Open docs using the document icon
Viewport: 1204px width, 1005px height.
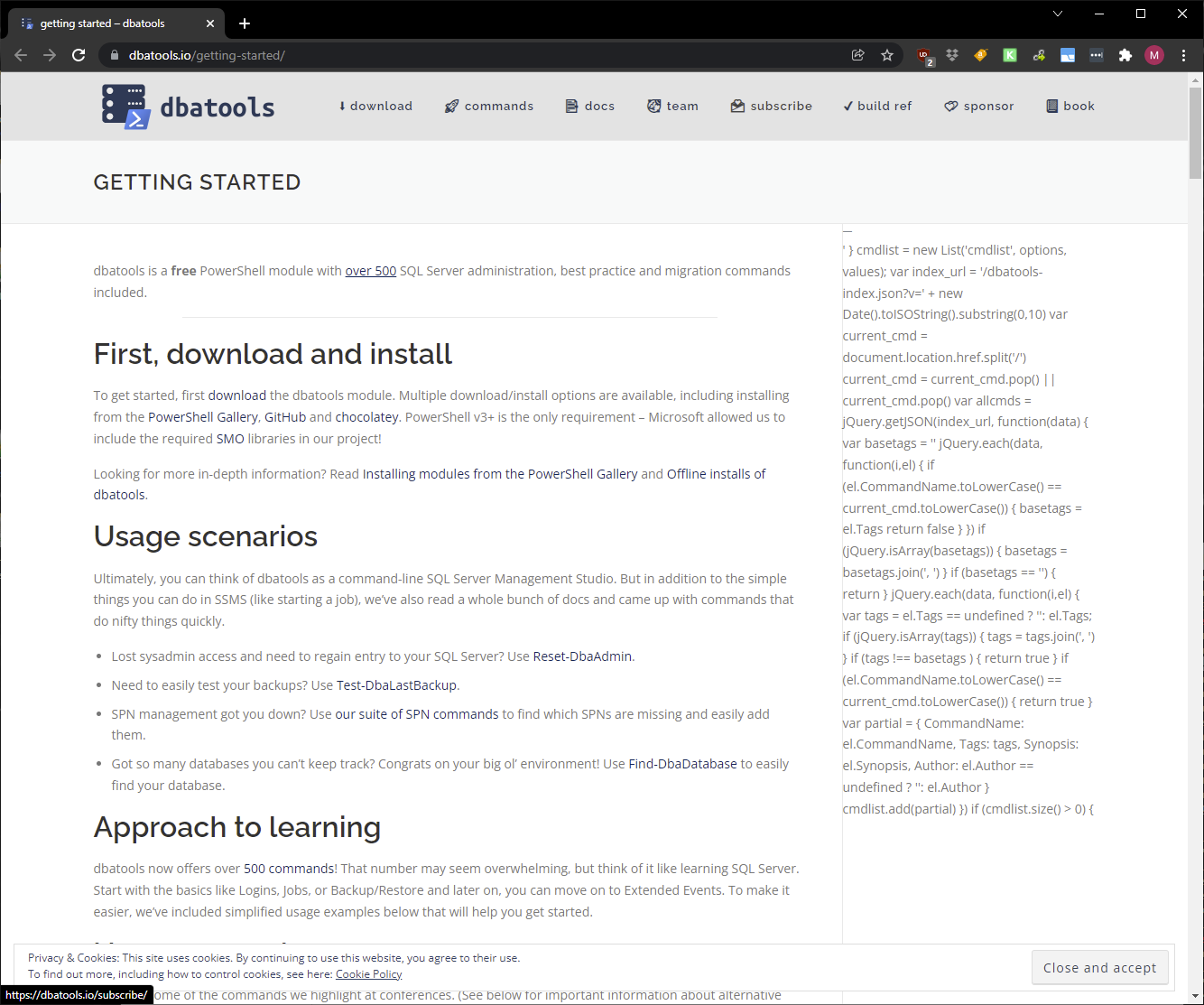tap(570, 106)
